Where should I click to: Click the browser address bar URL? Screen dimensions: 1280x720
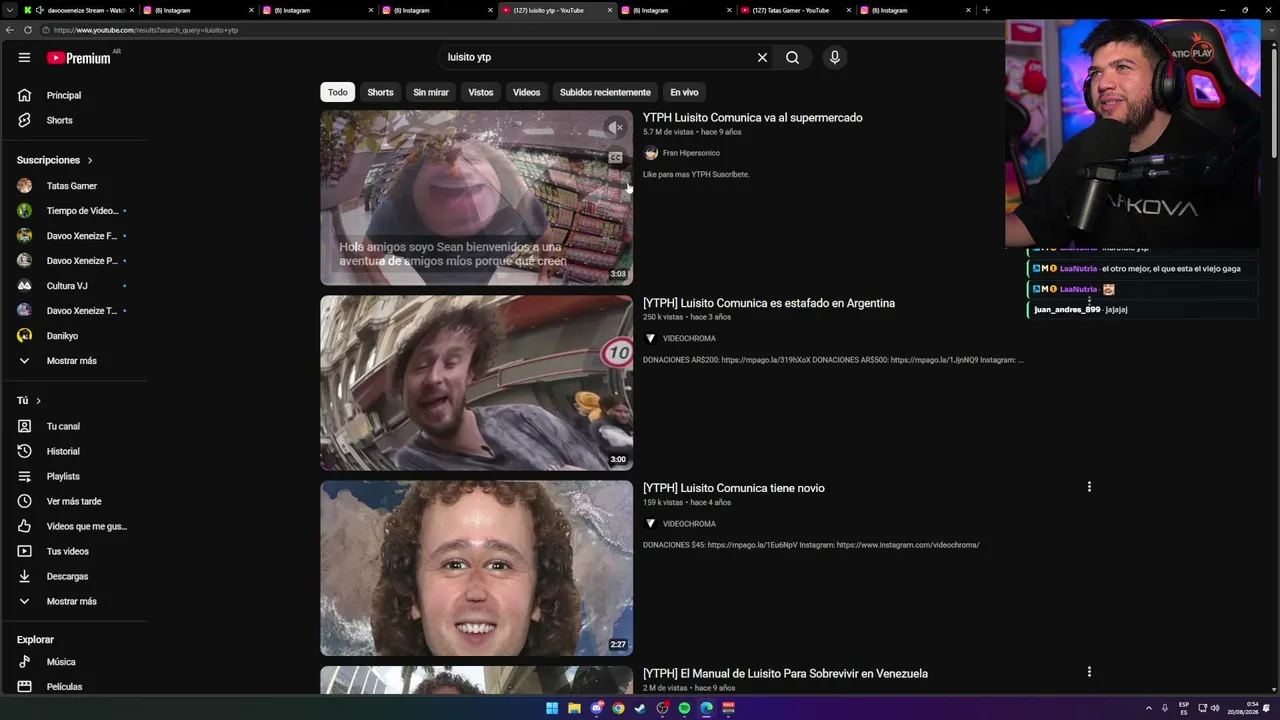click(146, 30)
